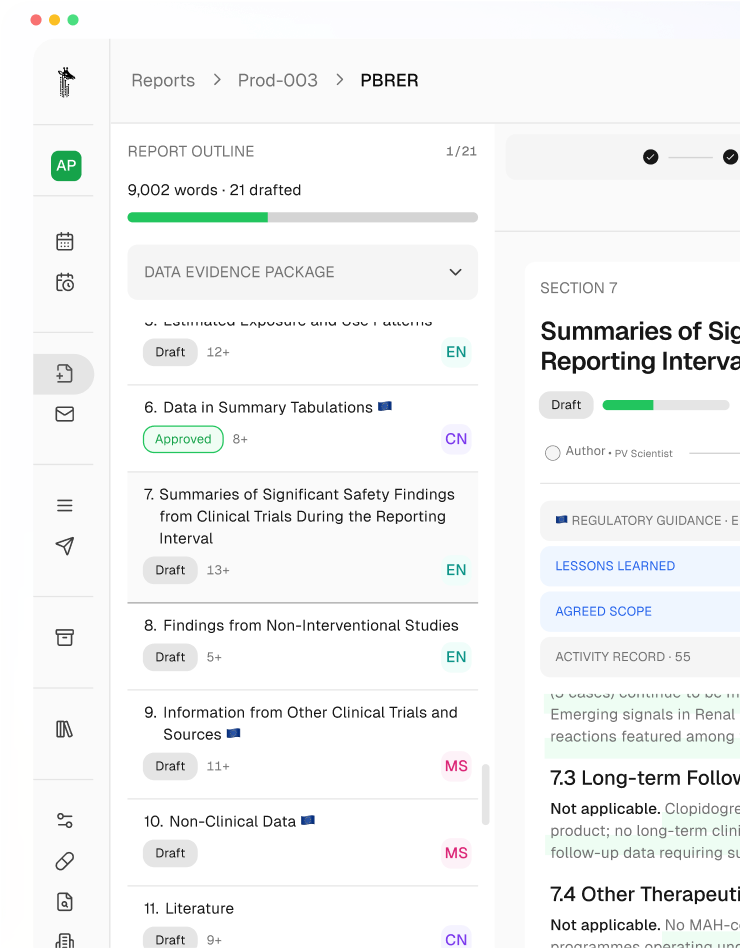Viewport: 740px width, 950px height.
Task: Click the 8+ count on section 6
Action: click(x=240, y=439)
